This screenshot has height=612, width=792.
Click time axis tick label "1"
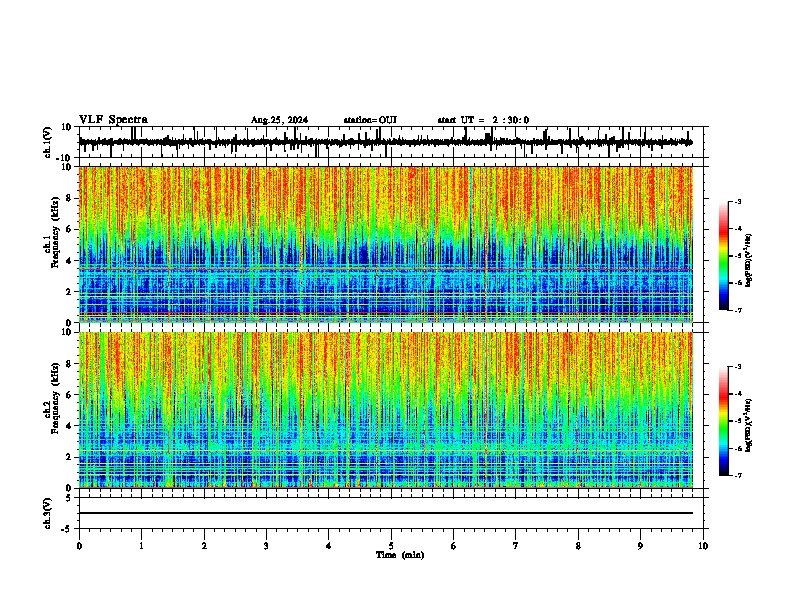coord(141,545)
